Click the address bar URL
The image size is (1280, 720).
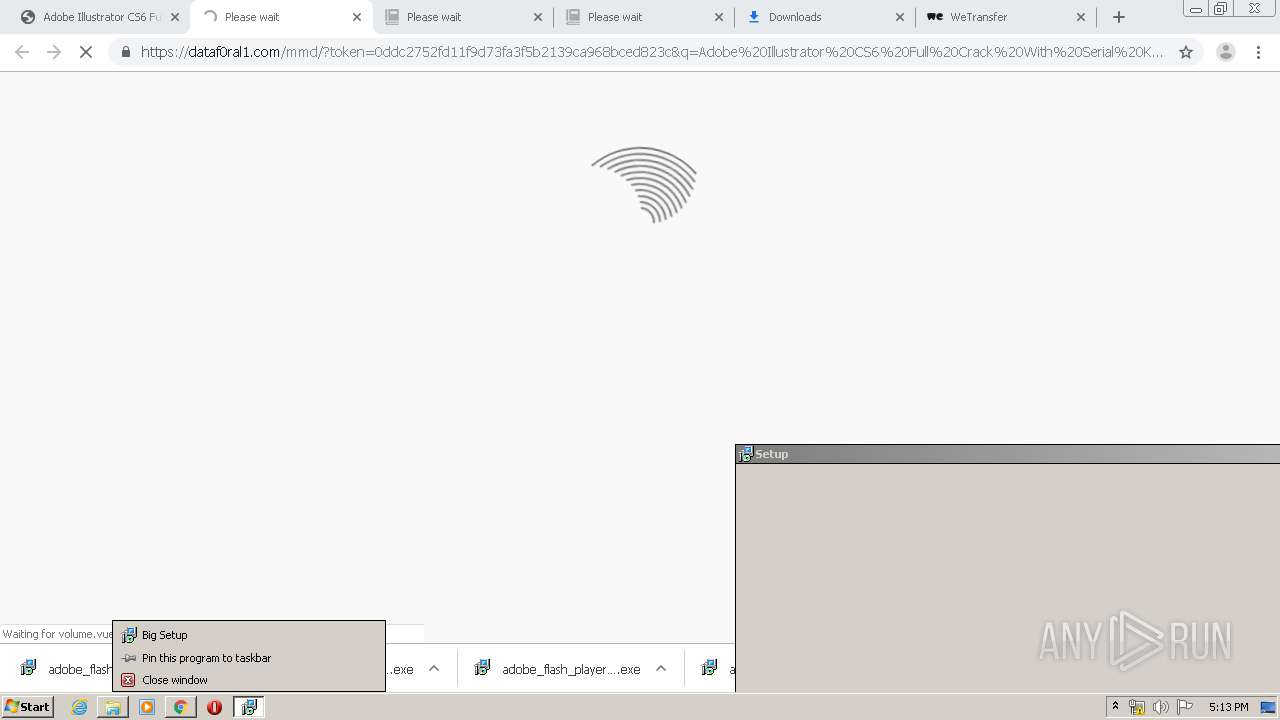pos(652,52)
